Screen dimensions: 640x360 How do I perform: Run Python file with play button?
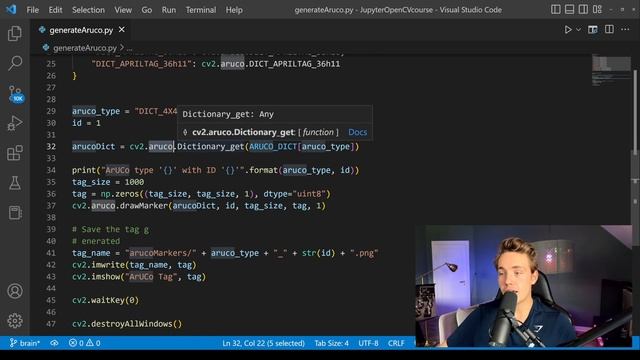click(568, 30)
